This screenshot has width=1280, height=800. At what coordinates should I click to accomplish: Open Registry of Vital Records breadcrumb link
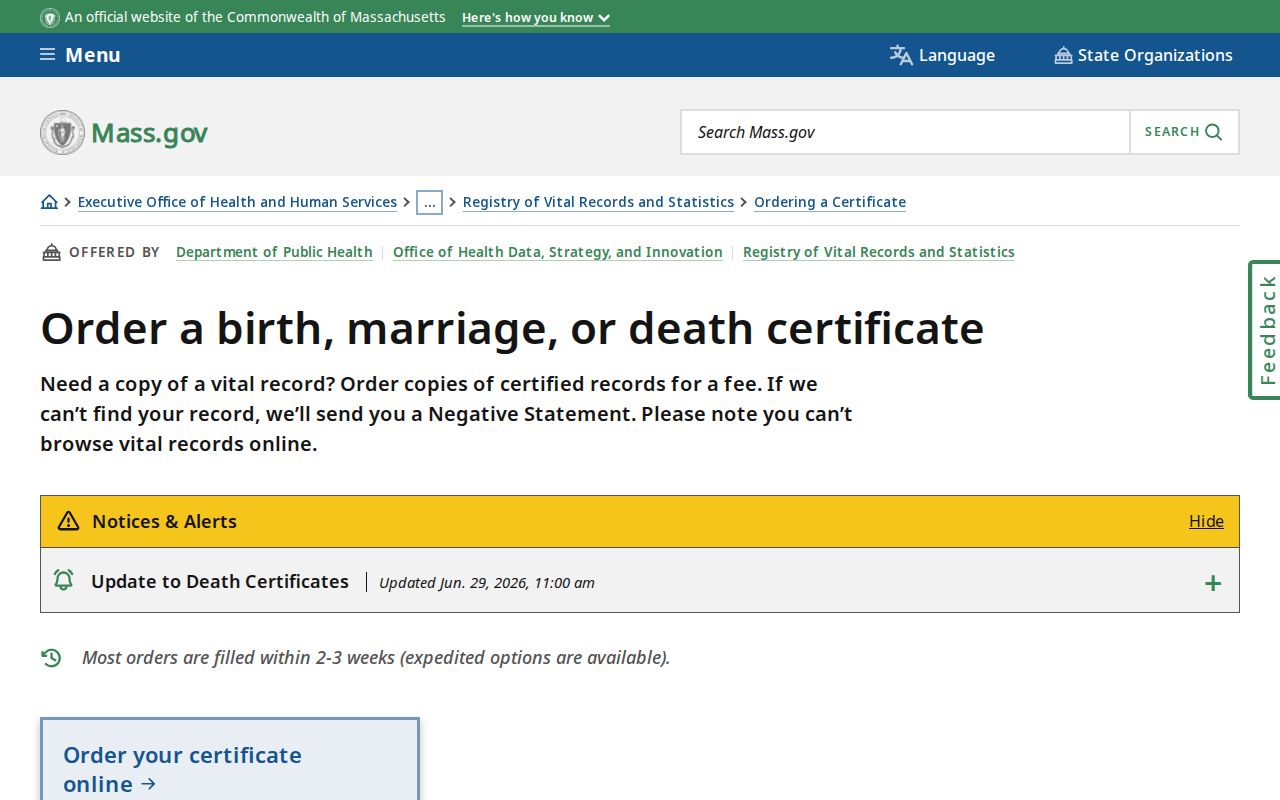pos(598,202)
